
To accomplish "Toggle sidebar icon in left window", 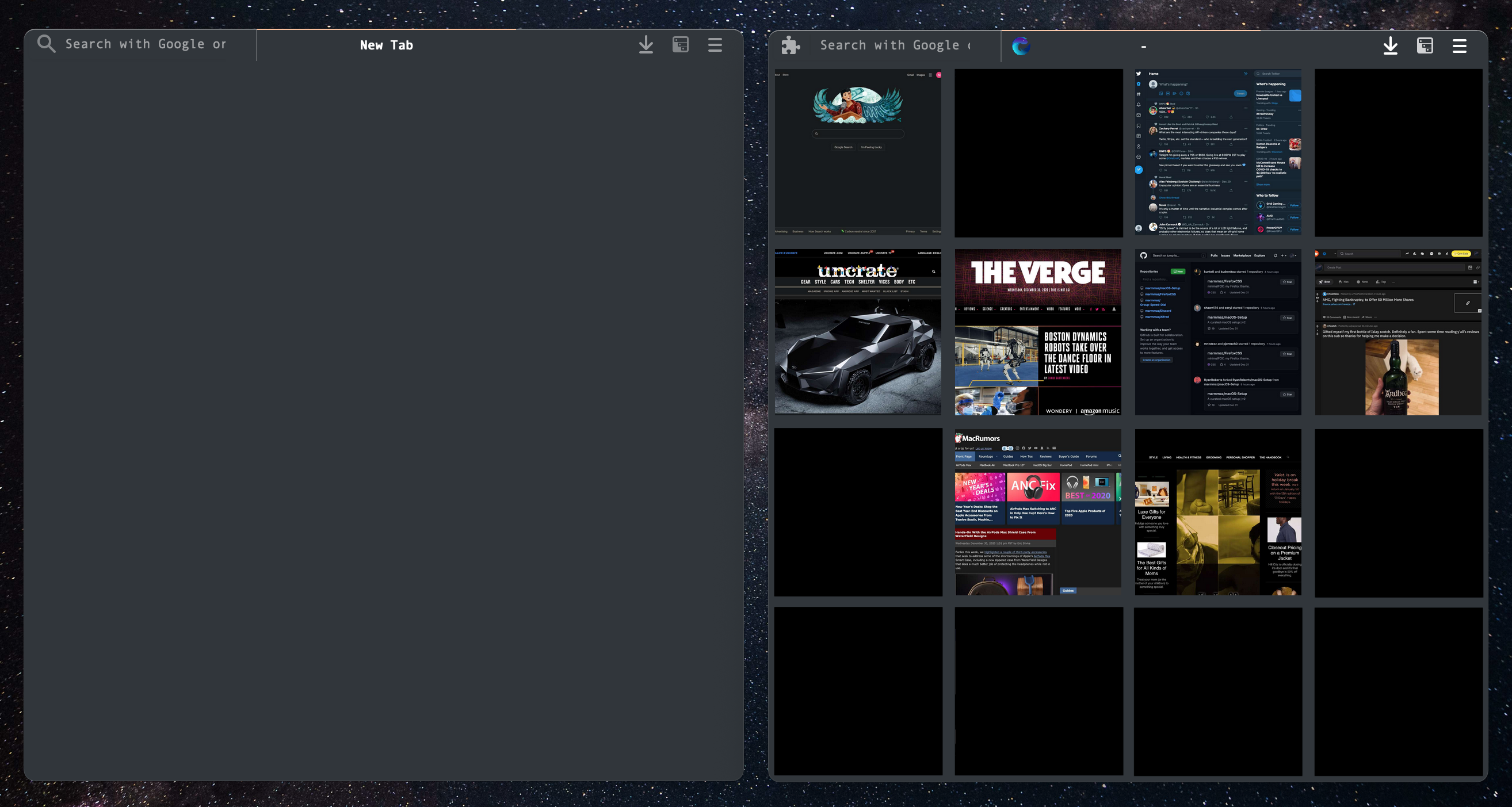I will click(680, 45).
